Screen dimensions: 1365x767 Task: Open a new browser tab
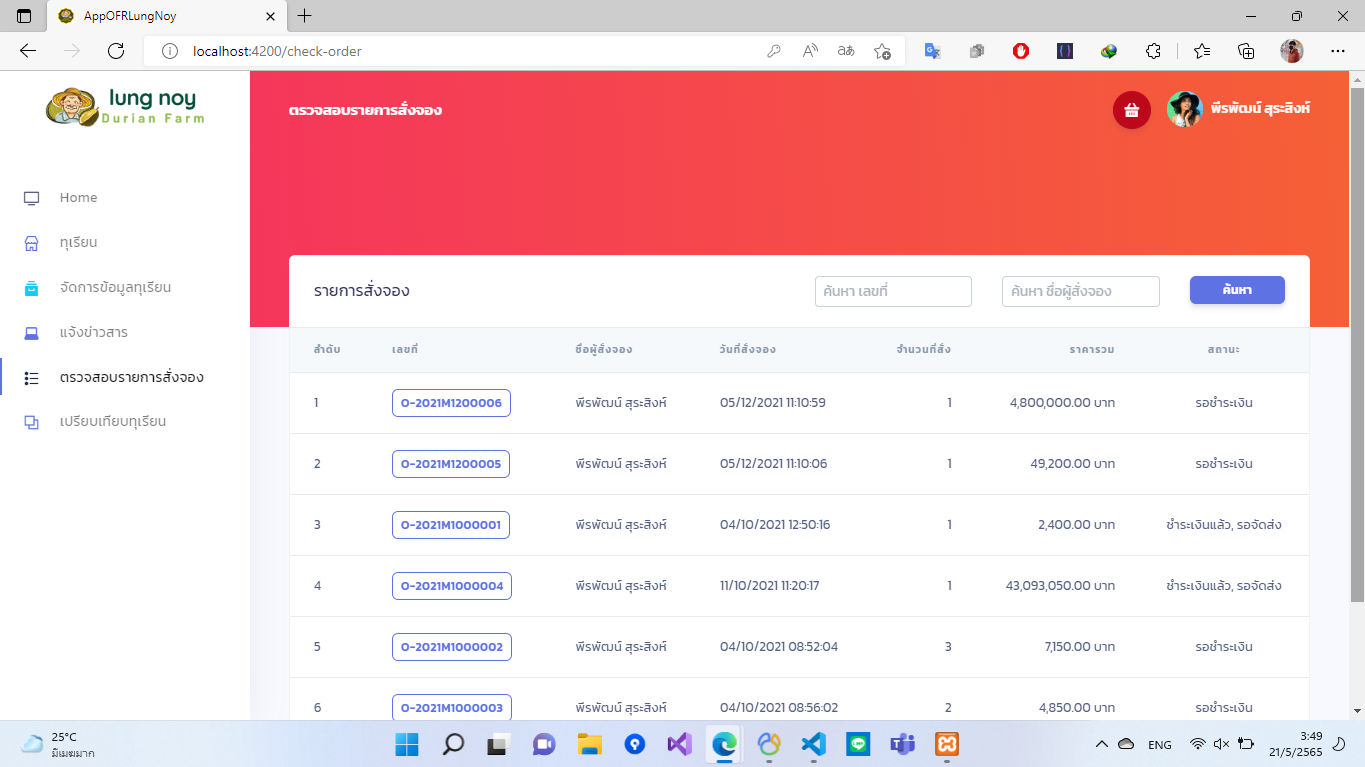click(305, 16)
